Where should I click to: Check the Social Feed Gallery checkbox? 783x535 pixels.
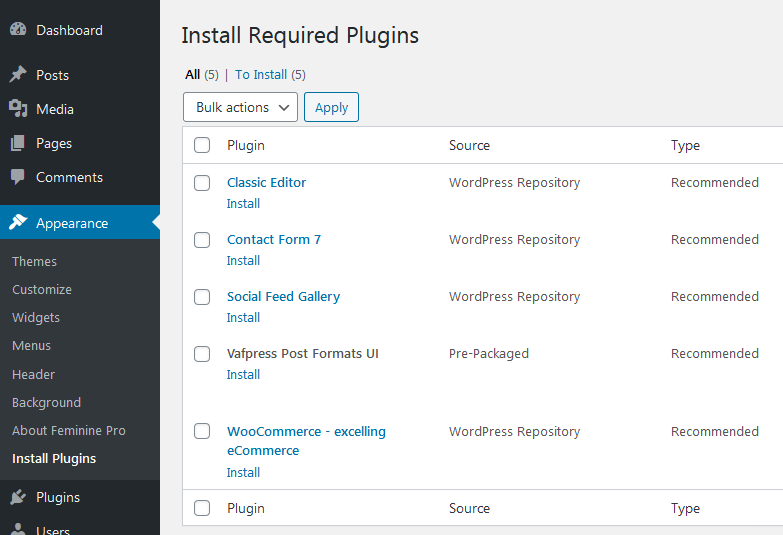pyautogui.click(x=202, y=297)
